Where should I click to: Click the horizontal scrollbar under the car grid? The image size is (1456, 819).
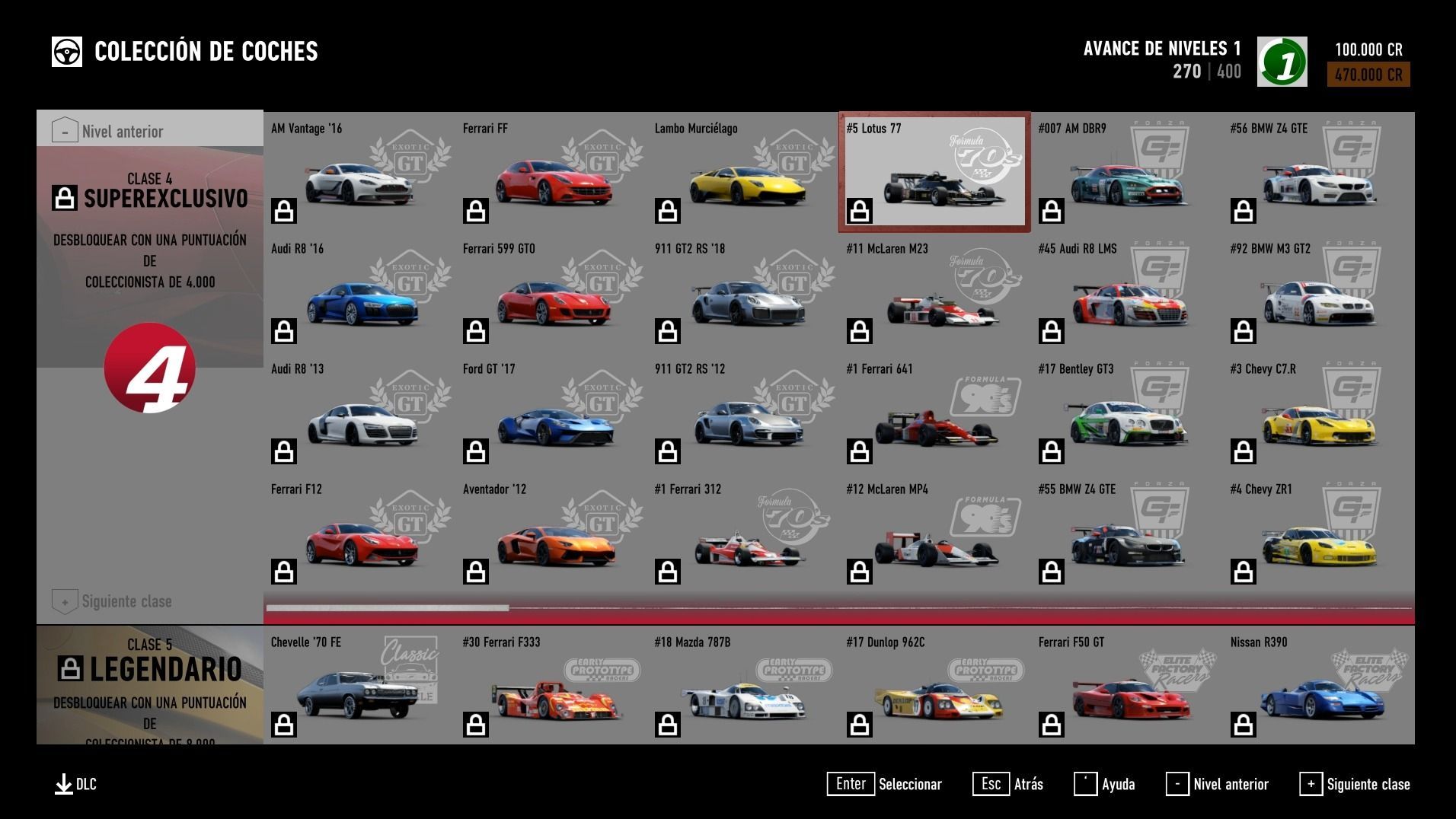tap(388, 607)
